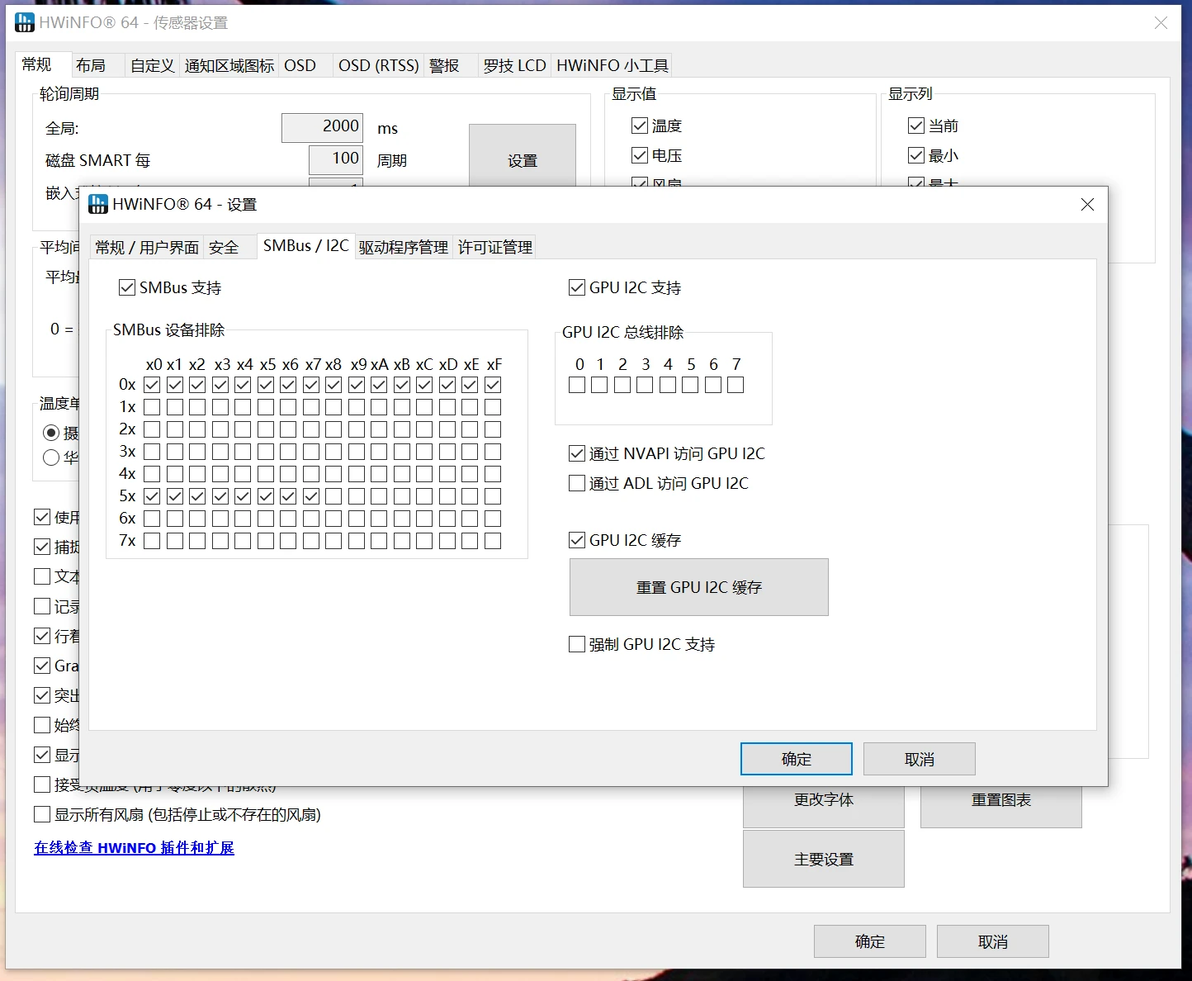Close the HWiNFO 64 设置 dialog
Image resolution: width=1192 pixels, height=981 pixels.
(1087, 204)
